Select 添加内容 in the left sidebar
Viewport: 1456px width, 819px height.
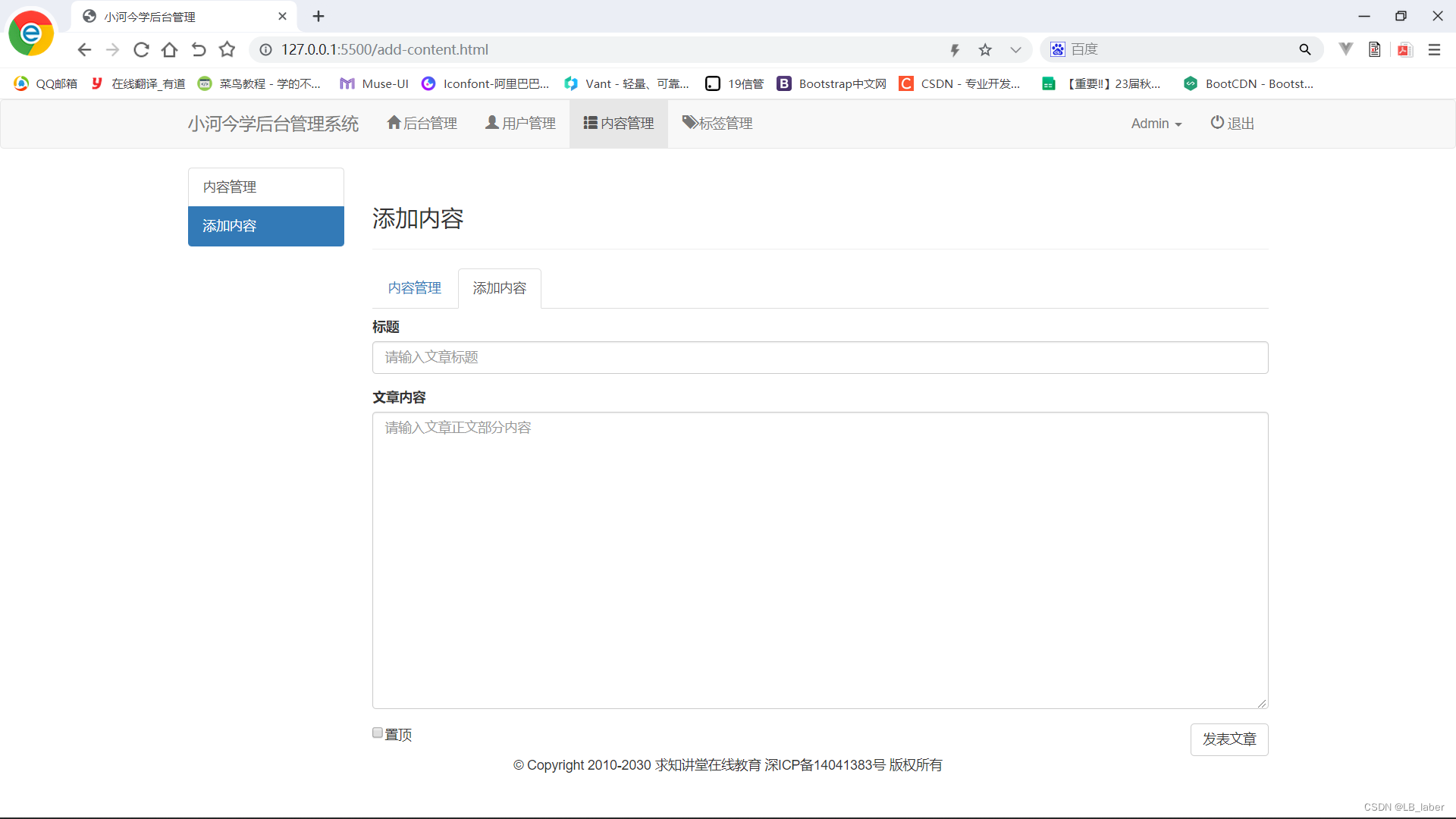[266, 226]
